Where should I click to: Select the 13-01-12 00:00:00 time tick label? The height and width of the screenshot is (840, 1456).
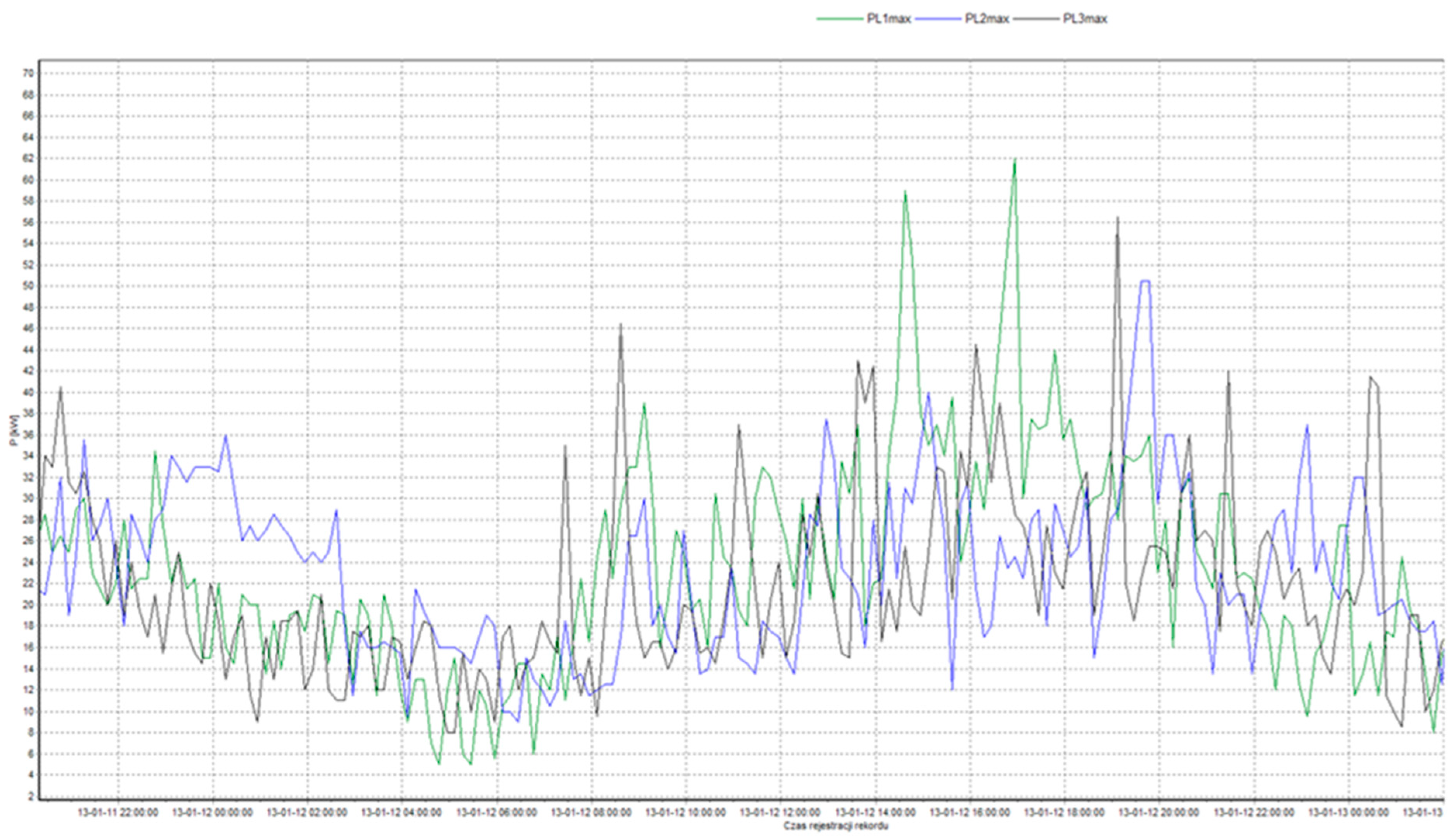212,812
